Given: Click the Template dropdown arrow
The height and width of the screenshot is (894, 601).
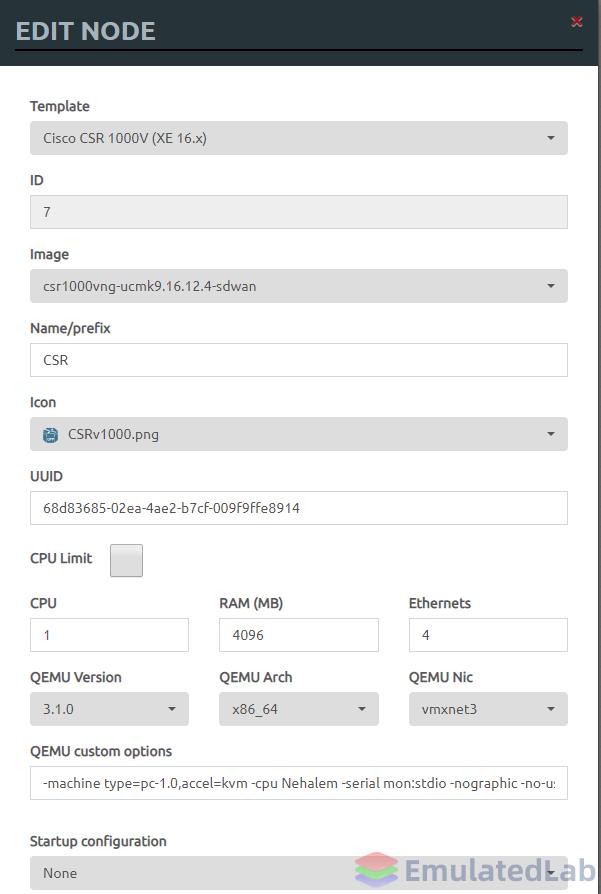Looking at the screenshot, I should point(551,138).
